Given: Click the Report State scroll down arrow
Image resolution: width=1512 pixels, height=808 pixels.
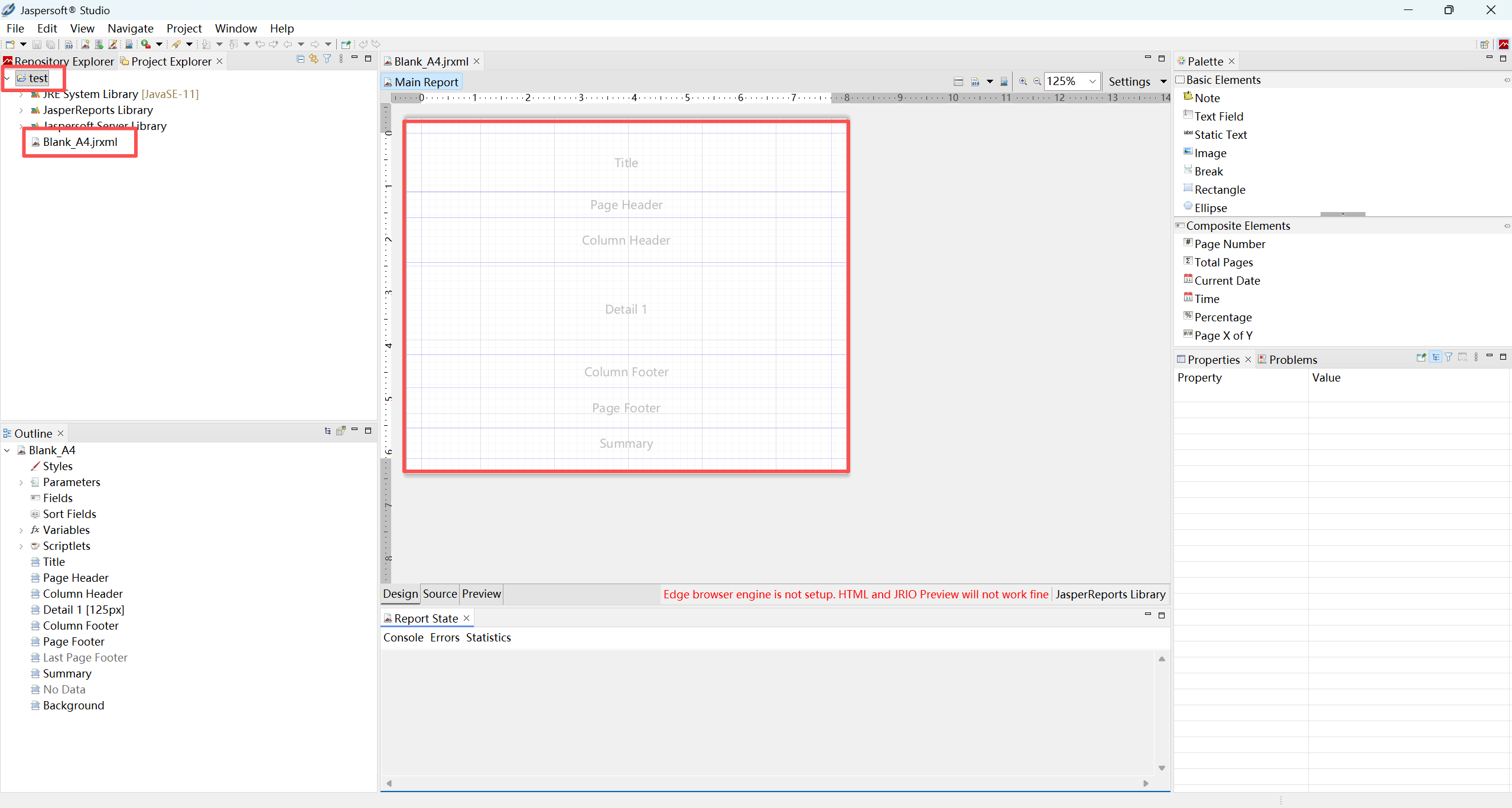Looking at the screenshot, I should click(x=1162, y=768).
